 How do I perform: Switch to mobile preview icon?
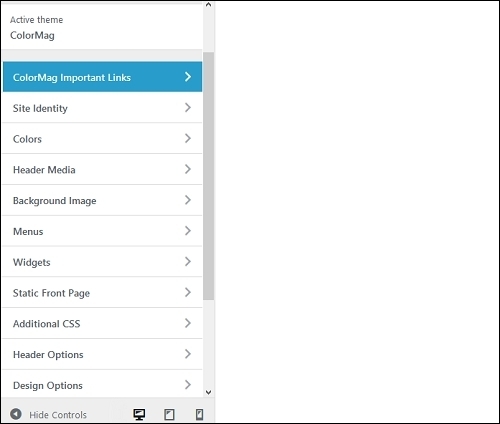tap(199, 415)
